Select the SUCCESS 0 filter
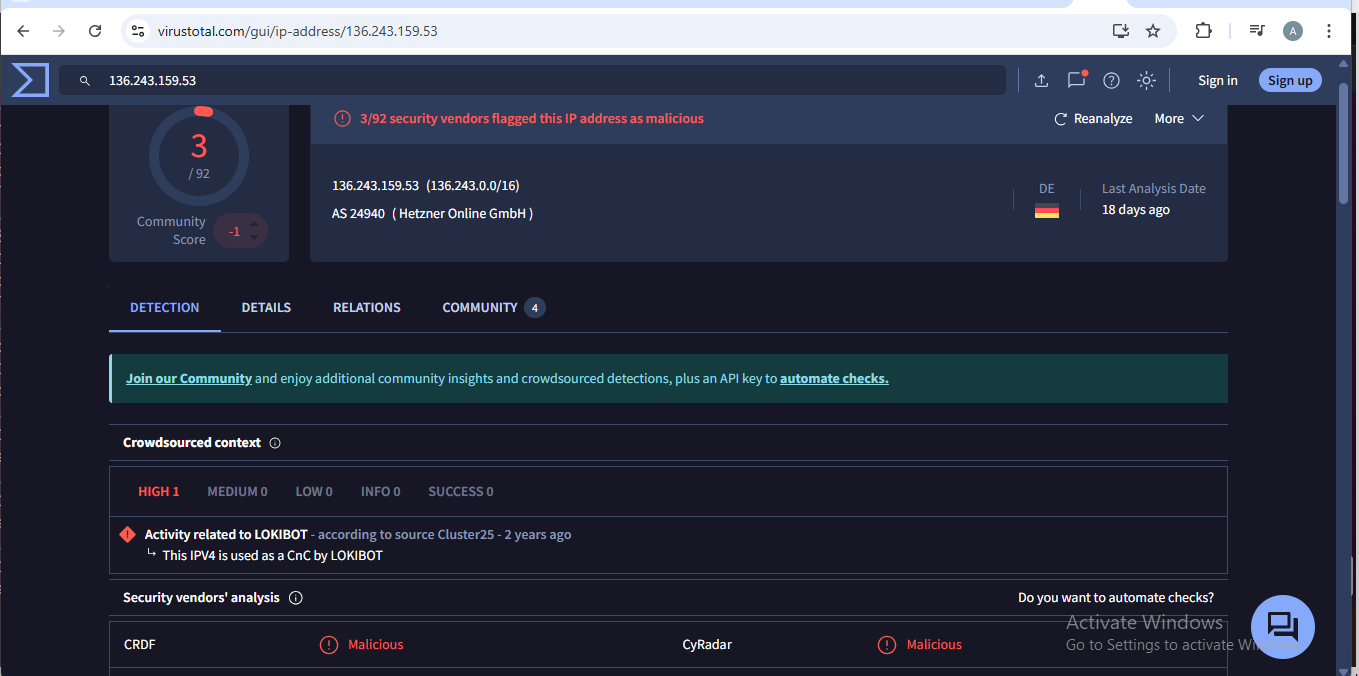Screen dimensions: 1359x676 pos(461,492)
